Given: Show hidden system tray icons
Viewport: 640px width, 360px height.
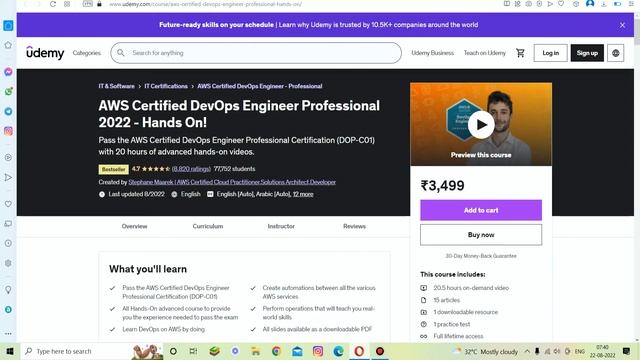Looking at the screenshot, I should 527,351.
